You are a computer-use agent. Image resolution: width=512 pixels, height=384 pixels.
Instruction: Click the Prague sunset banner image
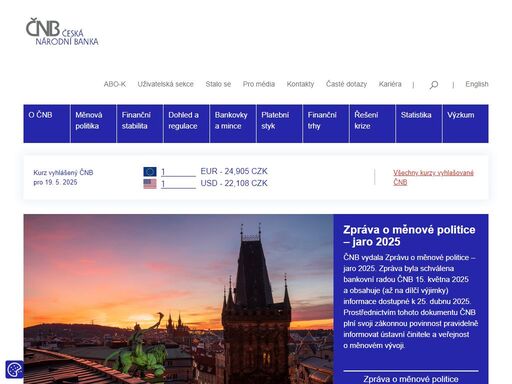tap(178, 299)
